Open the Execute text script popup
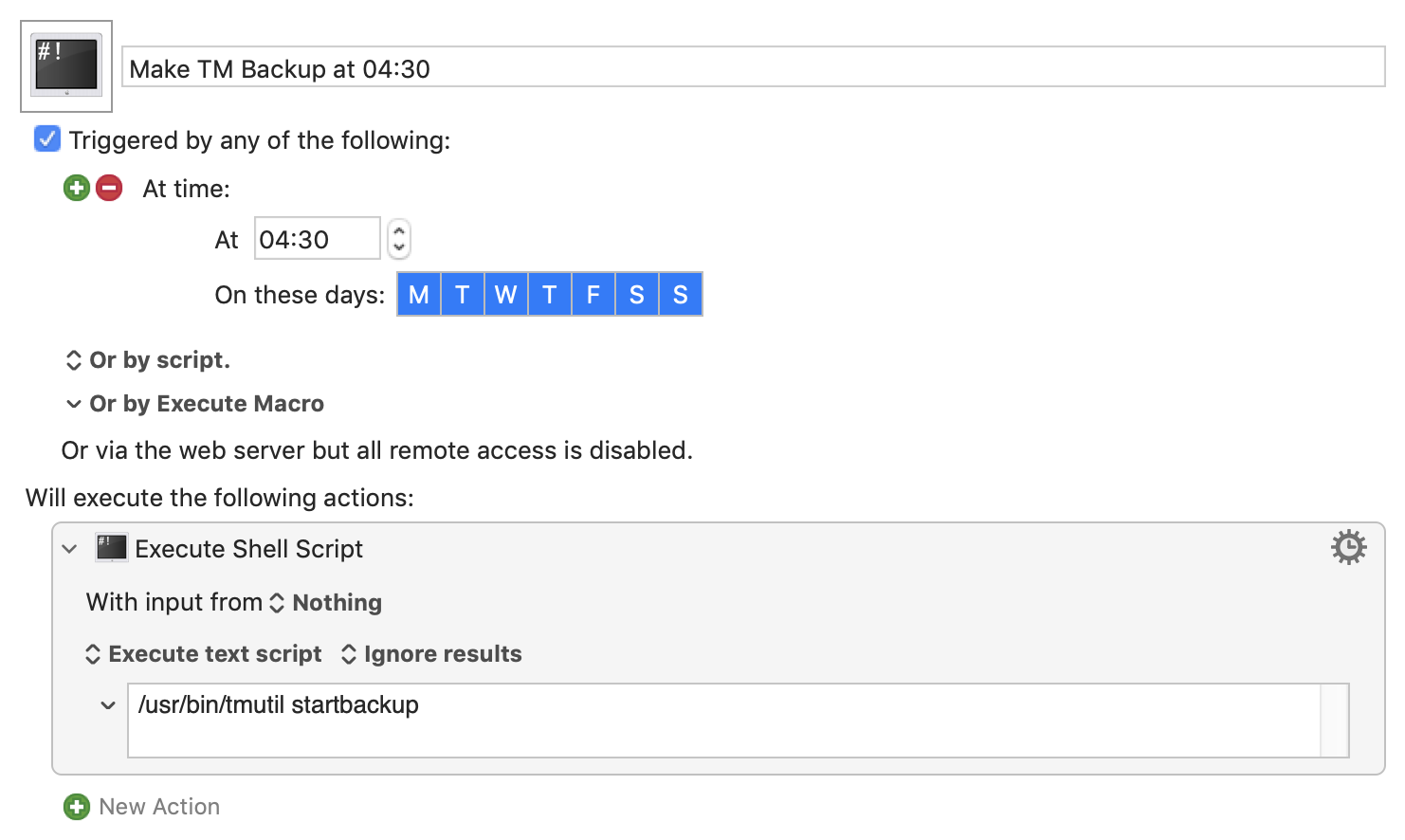Viewport: 1405px width, 840px height. [204, 654]
